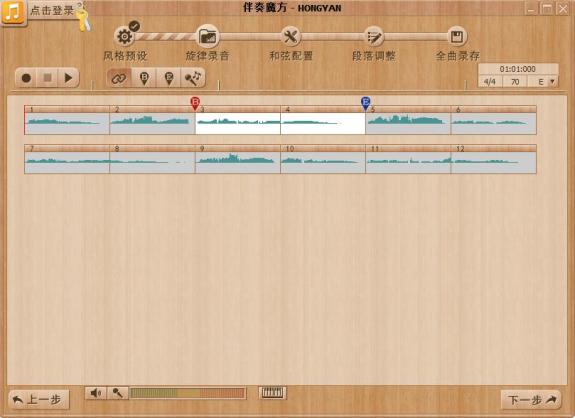Expand the key E dropdown arrow
Viewport: 575px width, 418px height.
coord(552,81)
